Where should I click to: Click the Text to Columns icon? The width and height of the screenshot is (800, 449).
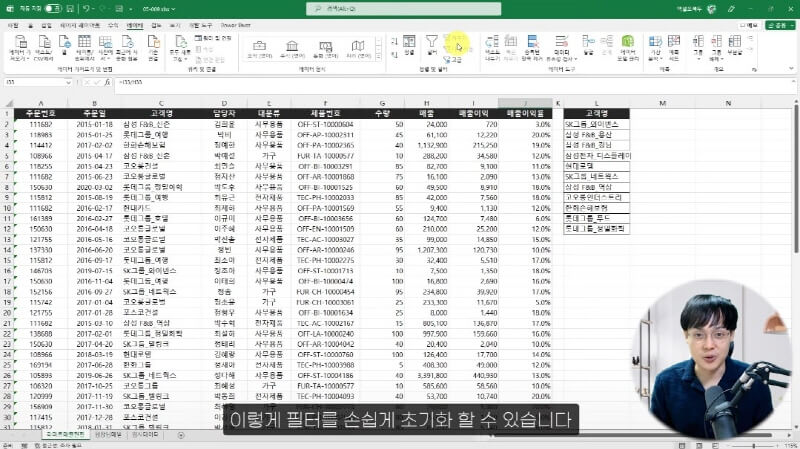[x=492, y=47]
